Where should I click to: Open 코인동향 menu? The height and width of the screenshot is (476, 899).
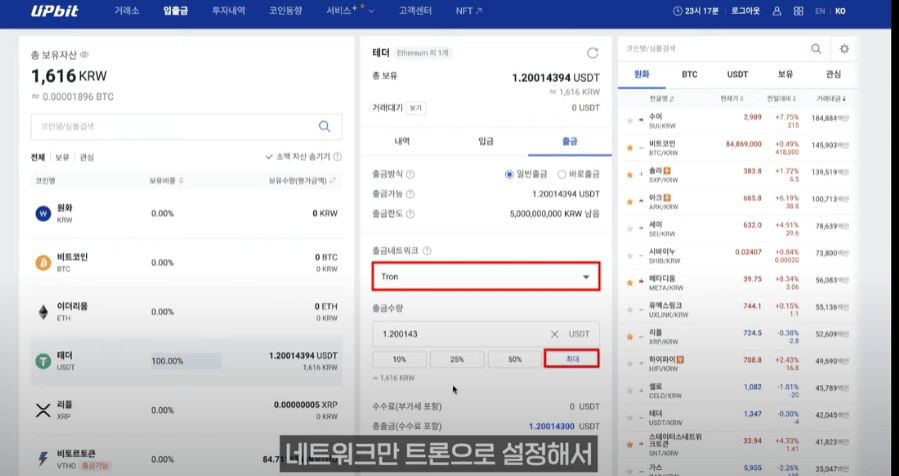286,11
